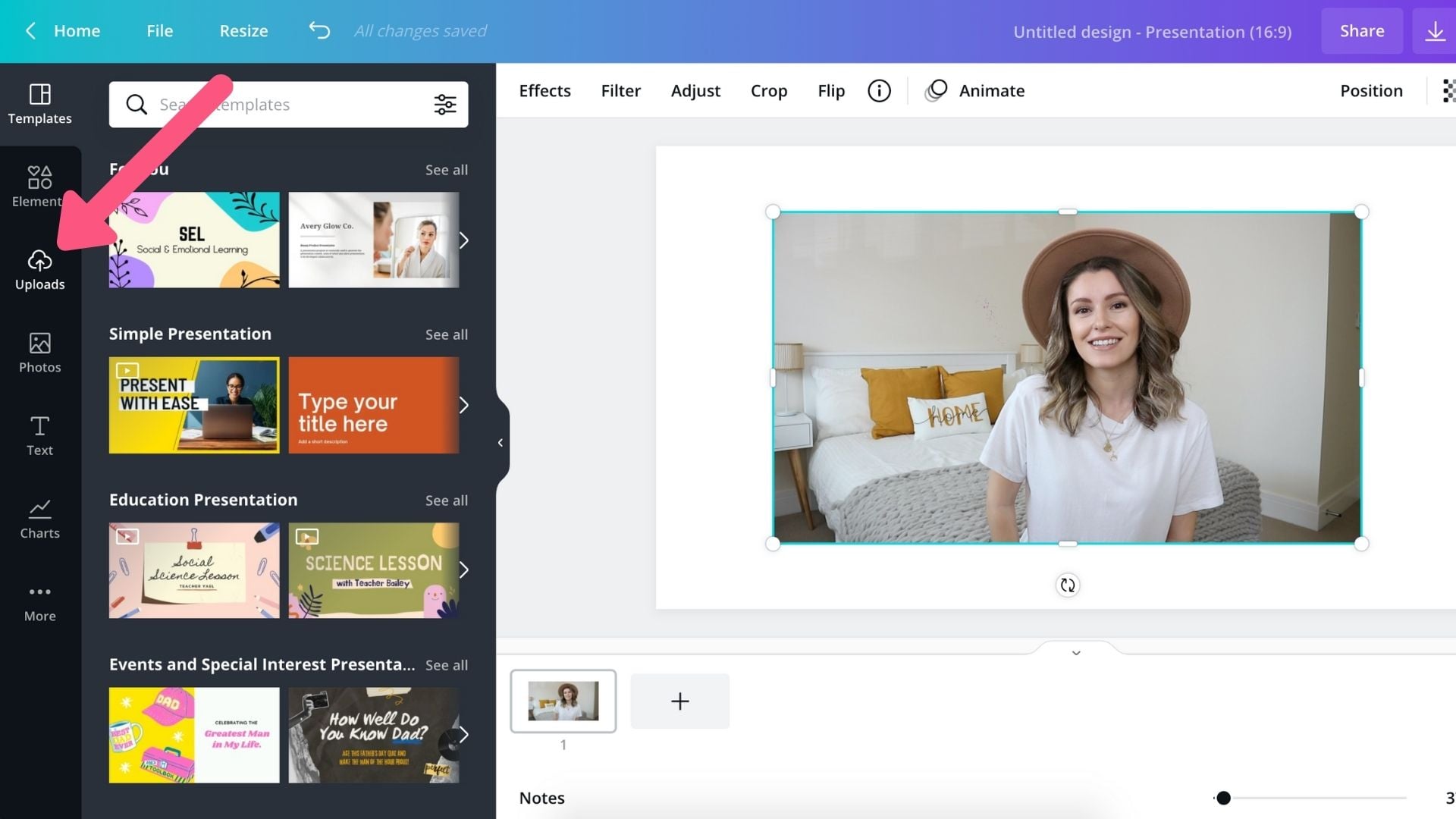Open the File menu

tap(160, 31)
